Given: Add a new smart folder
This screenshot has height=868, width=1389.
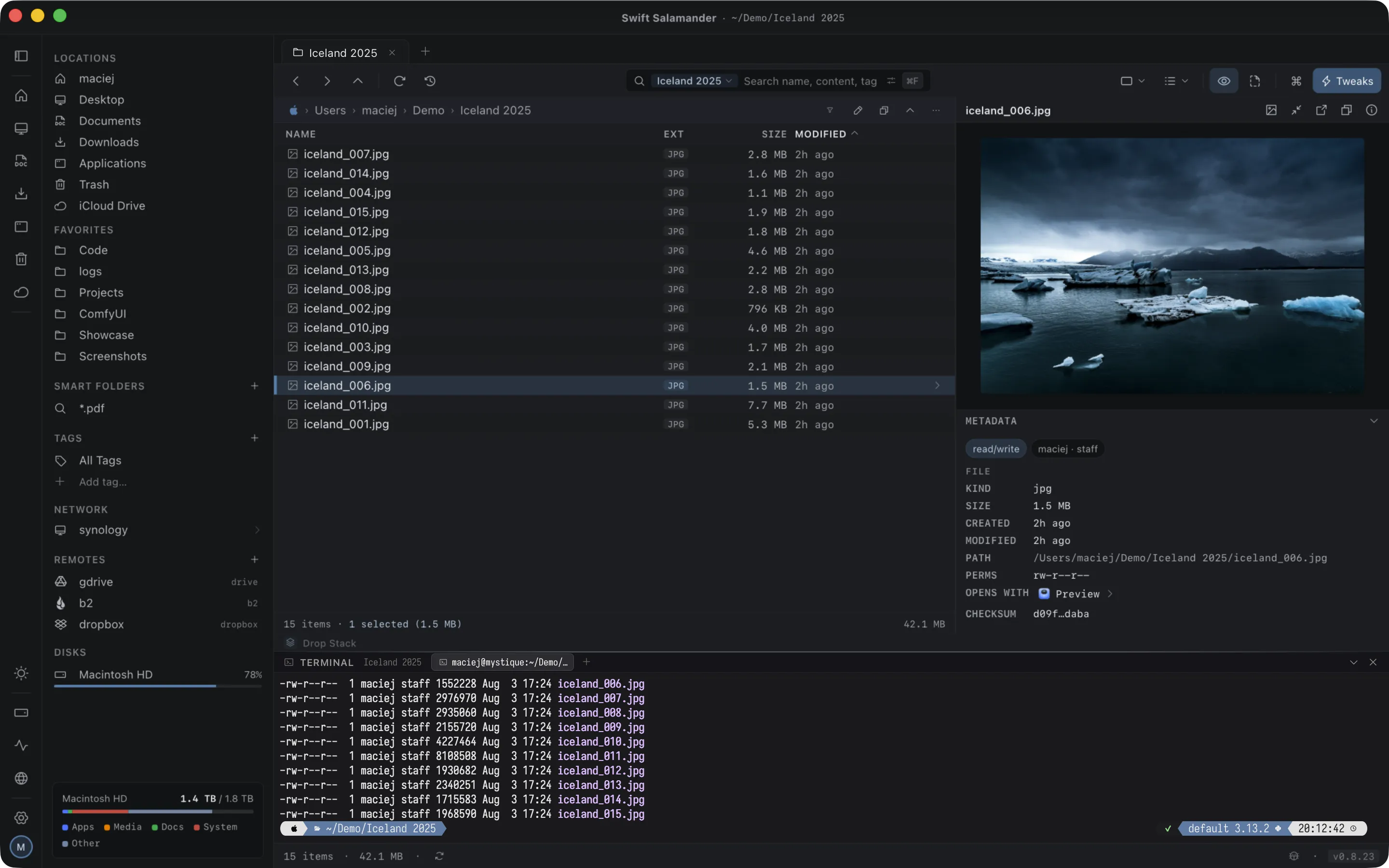Looking at the screenshot, I should click(254, 386).
